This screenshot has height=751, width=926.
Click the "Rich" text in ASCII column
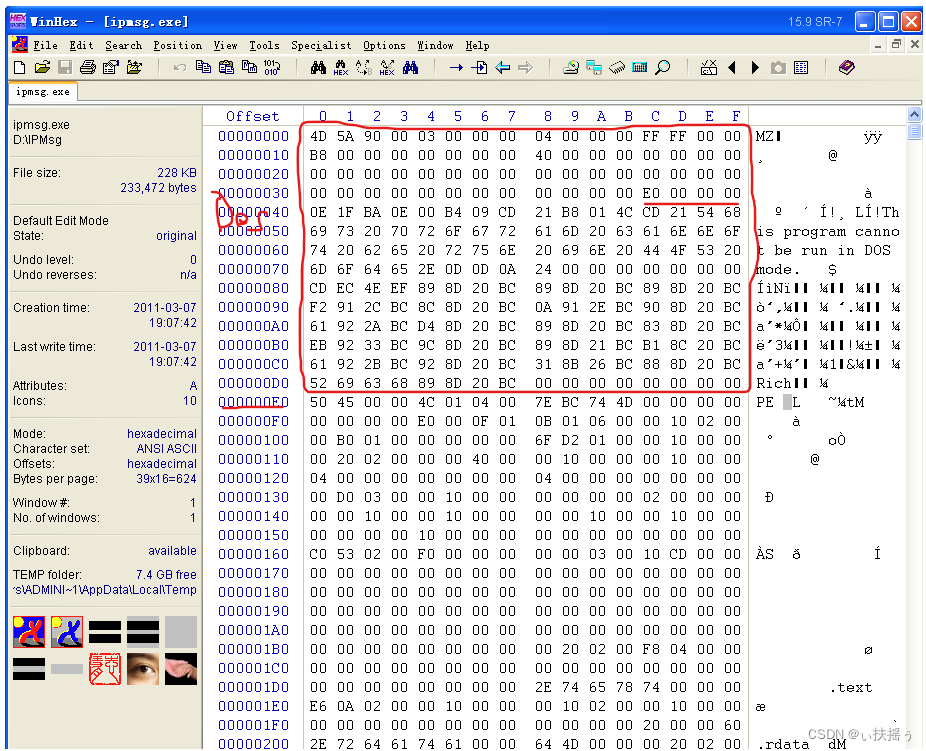774,383
